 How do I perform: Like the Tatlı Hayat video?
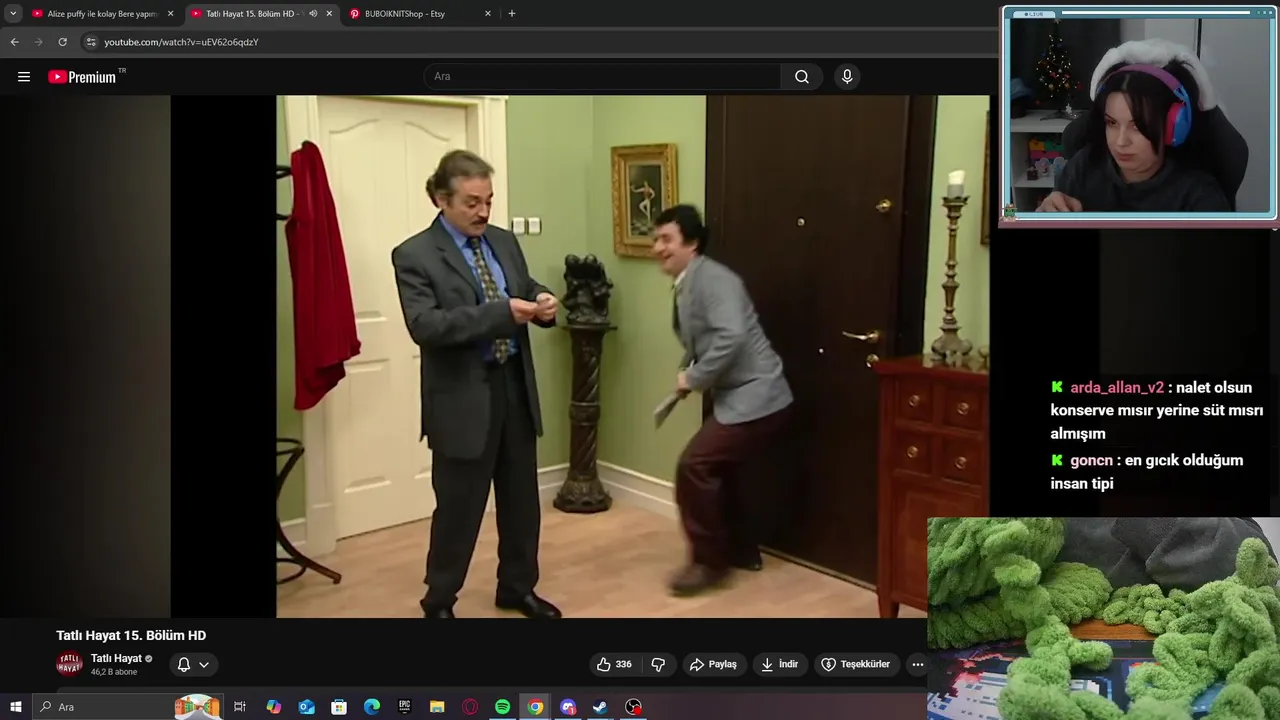tap(614, 664)
